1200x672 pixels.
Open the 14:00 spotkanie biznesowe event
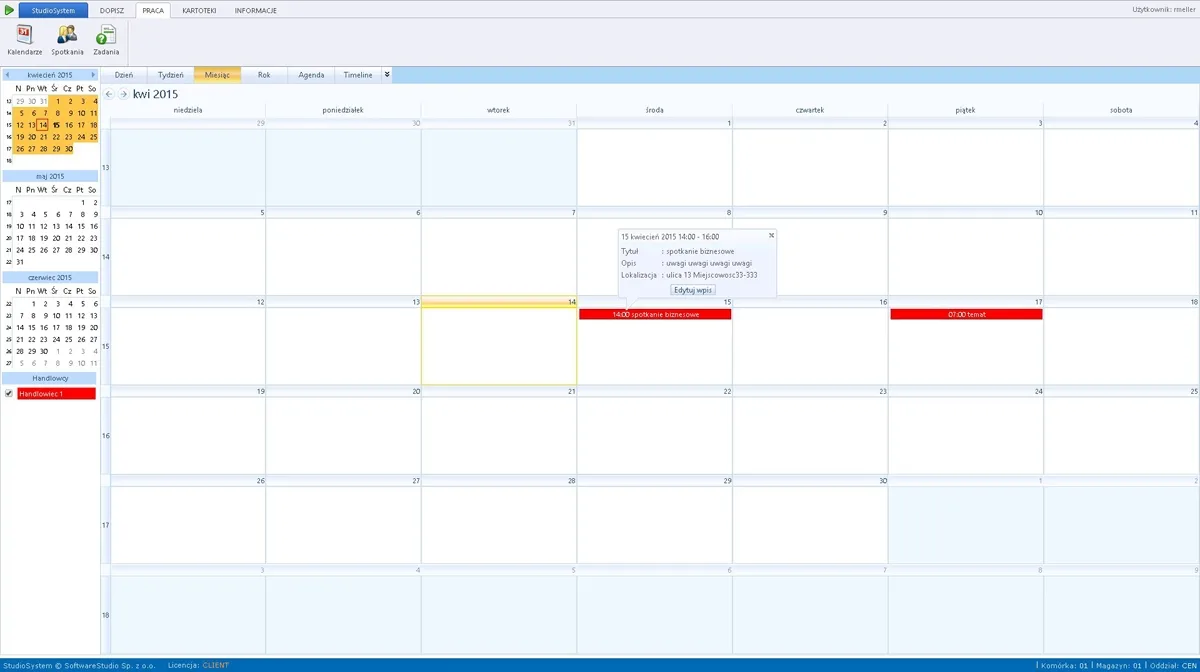[x=655, y=314]
